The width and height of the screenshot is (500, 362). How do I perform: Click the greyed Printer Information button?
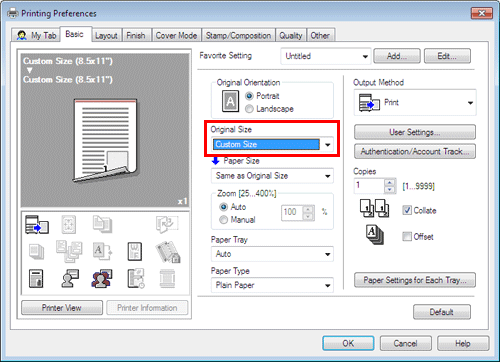tap(147, 308)
